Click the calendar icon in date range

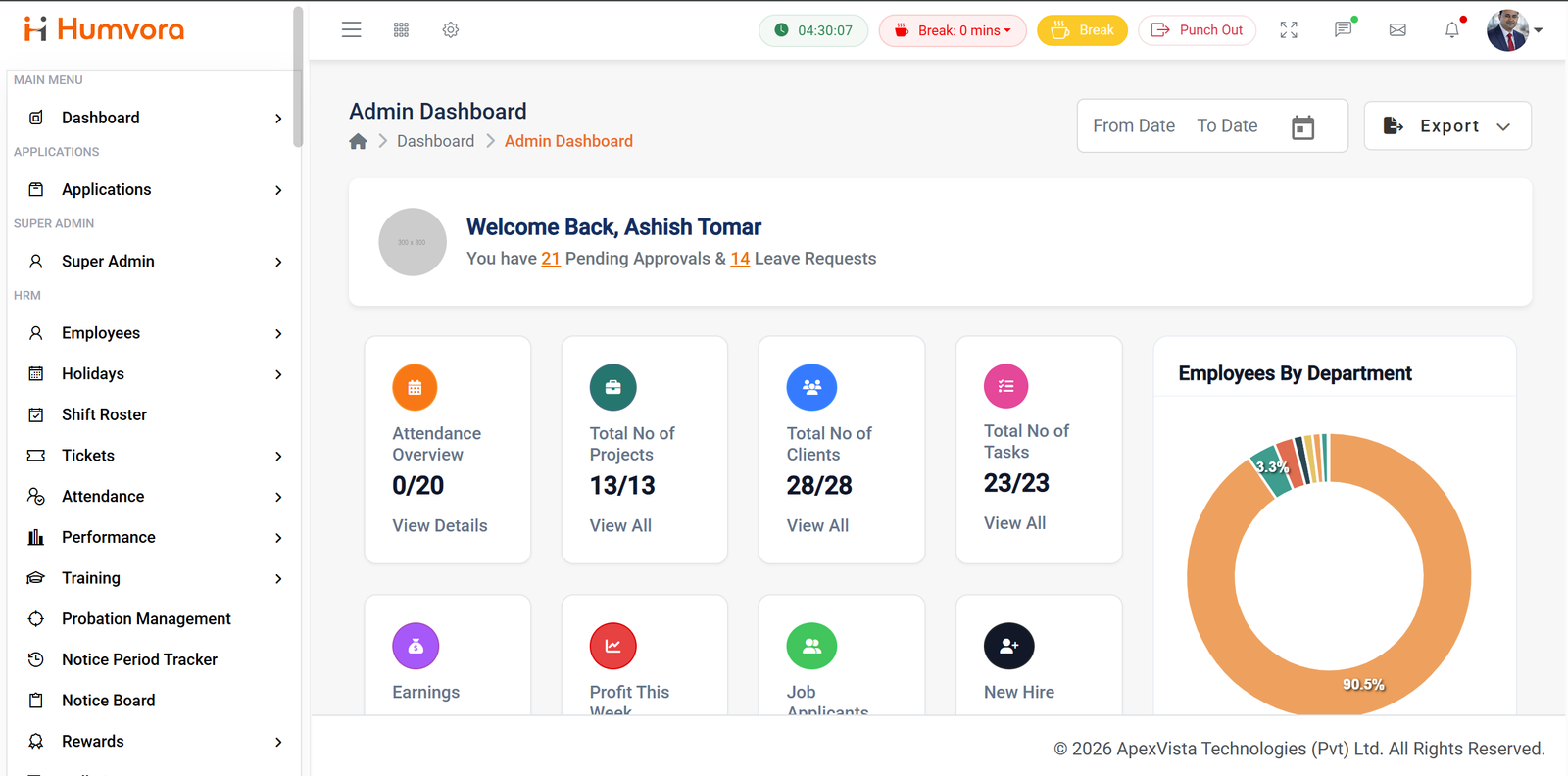1302,127
